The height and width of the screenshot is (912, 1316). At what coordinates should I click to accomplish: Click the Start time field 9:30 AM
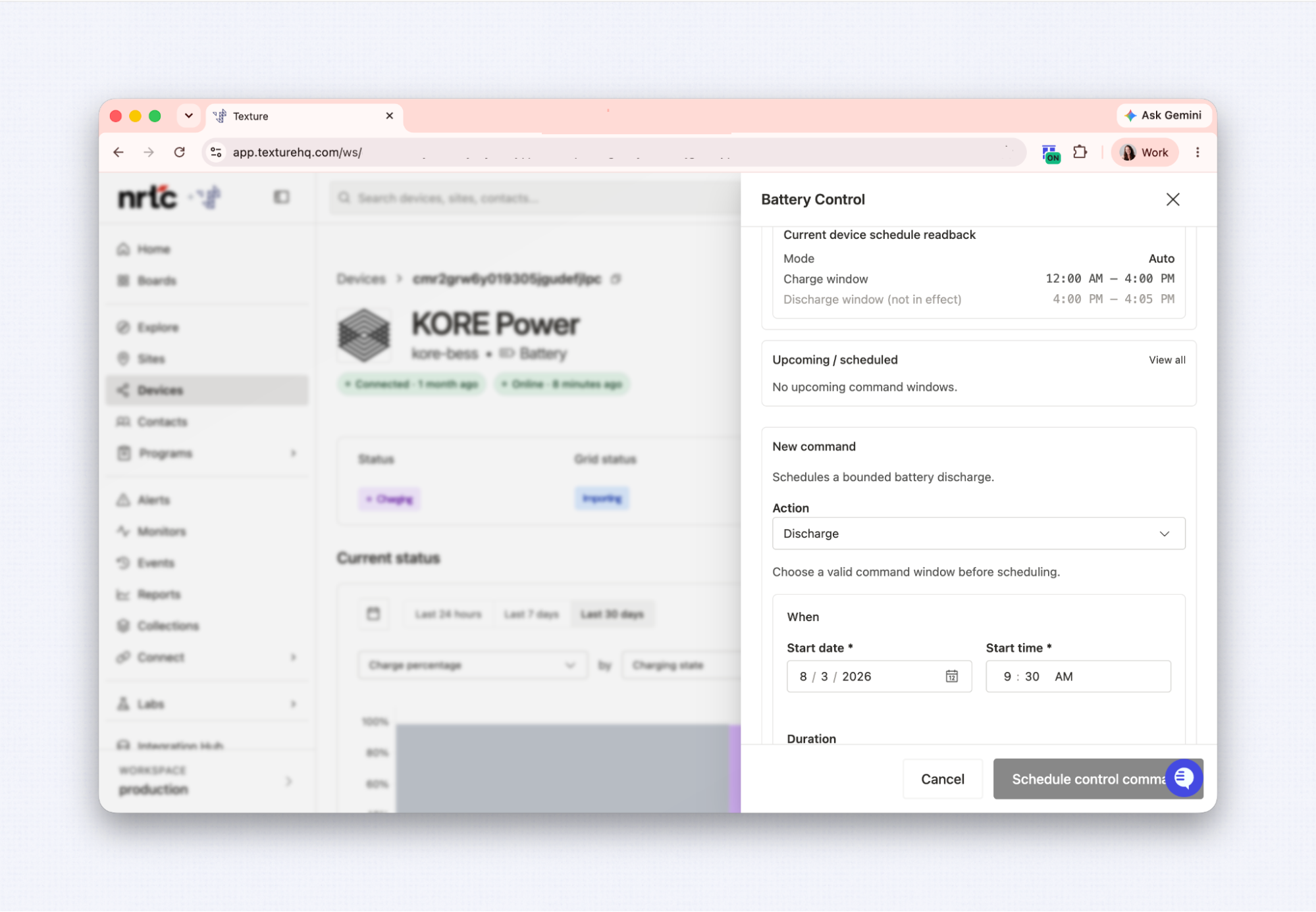click(1078, 676)
